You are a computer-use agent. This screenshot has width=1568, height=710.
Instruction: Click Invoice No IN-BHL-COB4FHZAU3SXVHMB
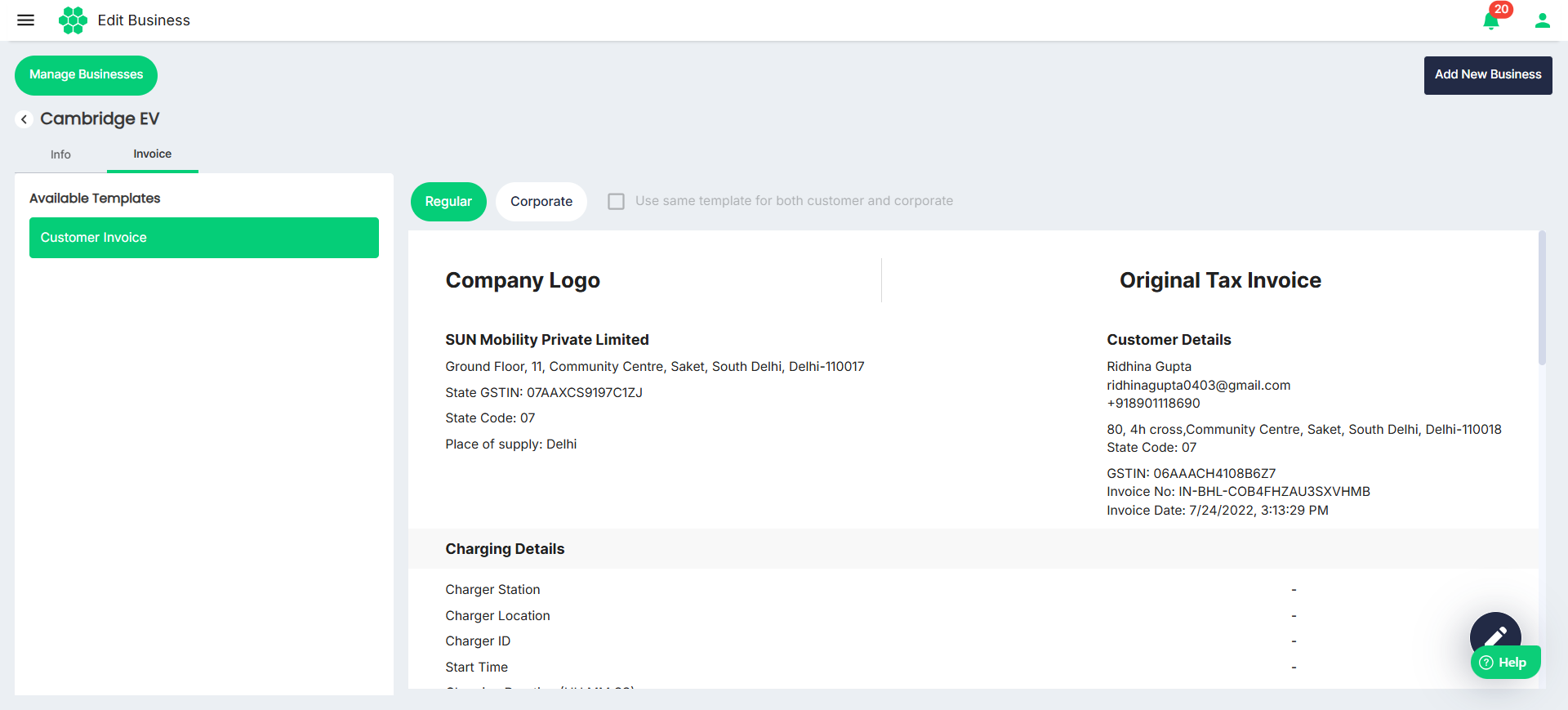tap(1238, 492)
